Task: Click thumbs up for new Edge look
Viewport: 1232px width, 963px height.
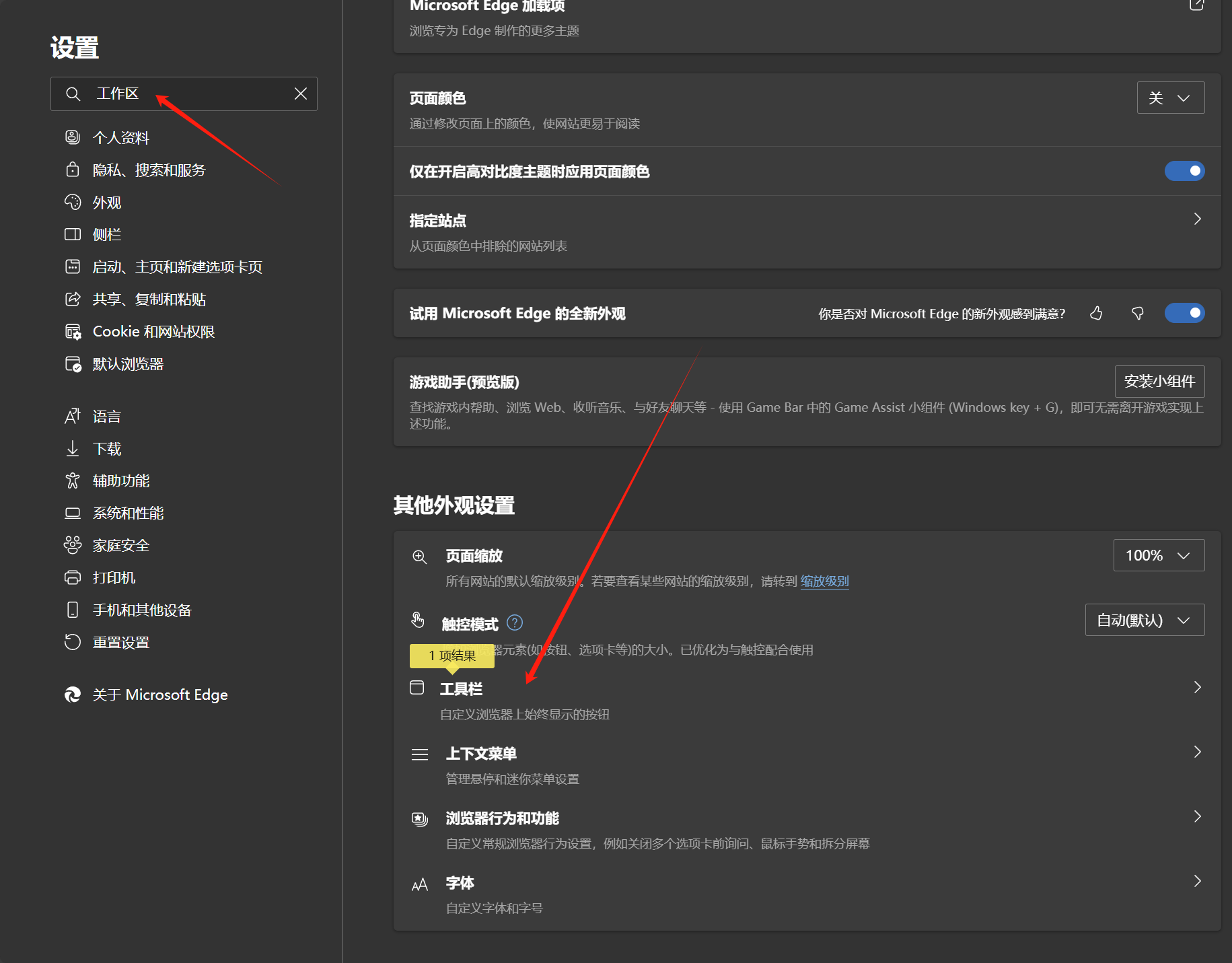Action: click(1096, 314)
